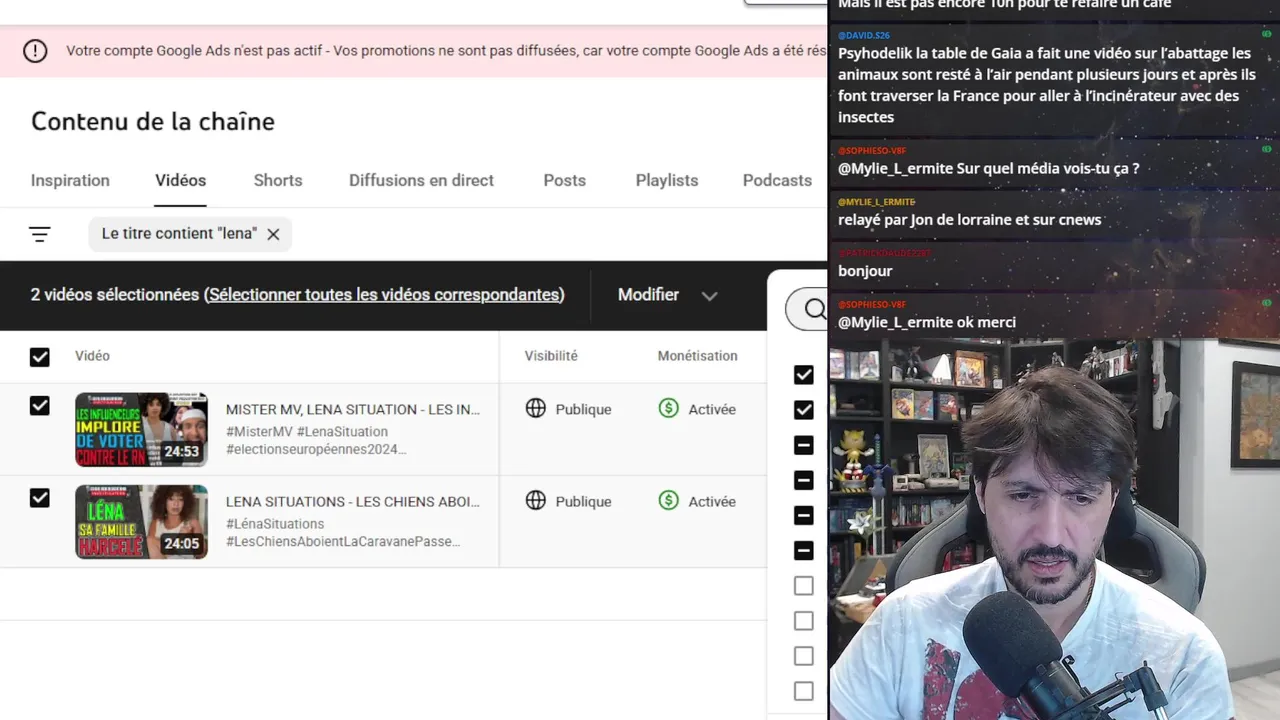Open the Podcasts tab
The width and height of the screenshot is (1280, 720).
[x=777, y=180]
